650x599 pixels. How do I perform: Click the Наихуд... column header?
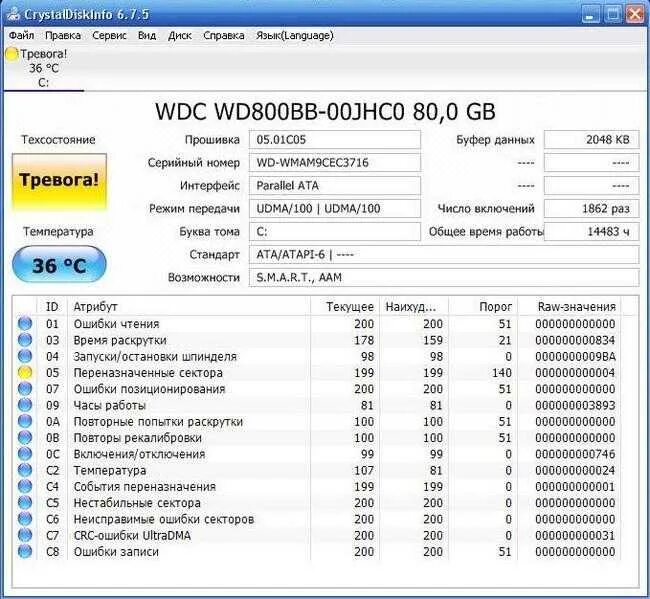click(414, 307)
